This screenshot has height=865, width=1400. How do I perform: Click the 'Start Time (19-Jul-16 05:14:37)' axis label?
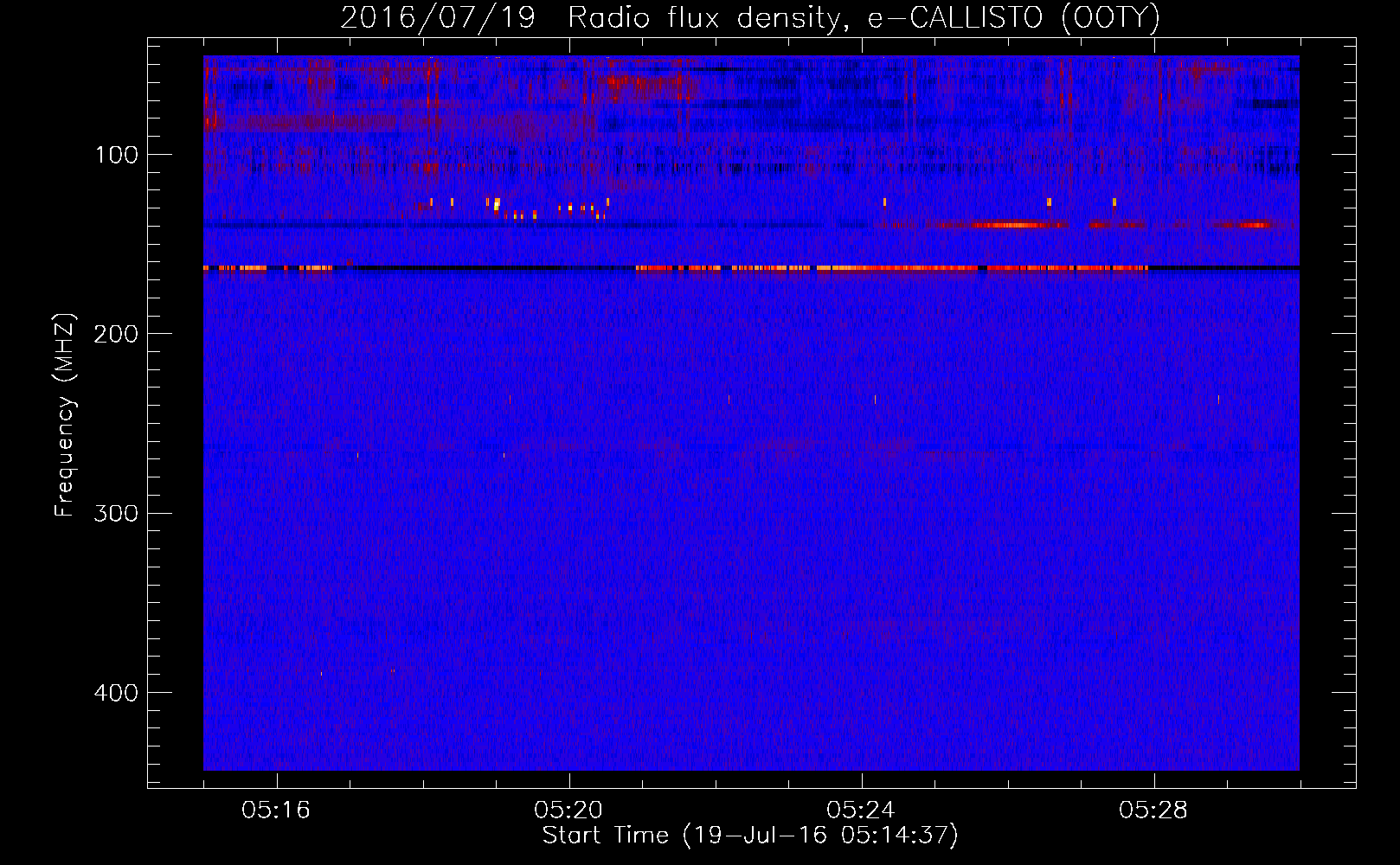click(750, 836)
